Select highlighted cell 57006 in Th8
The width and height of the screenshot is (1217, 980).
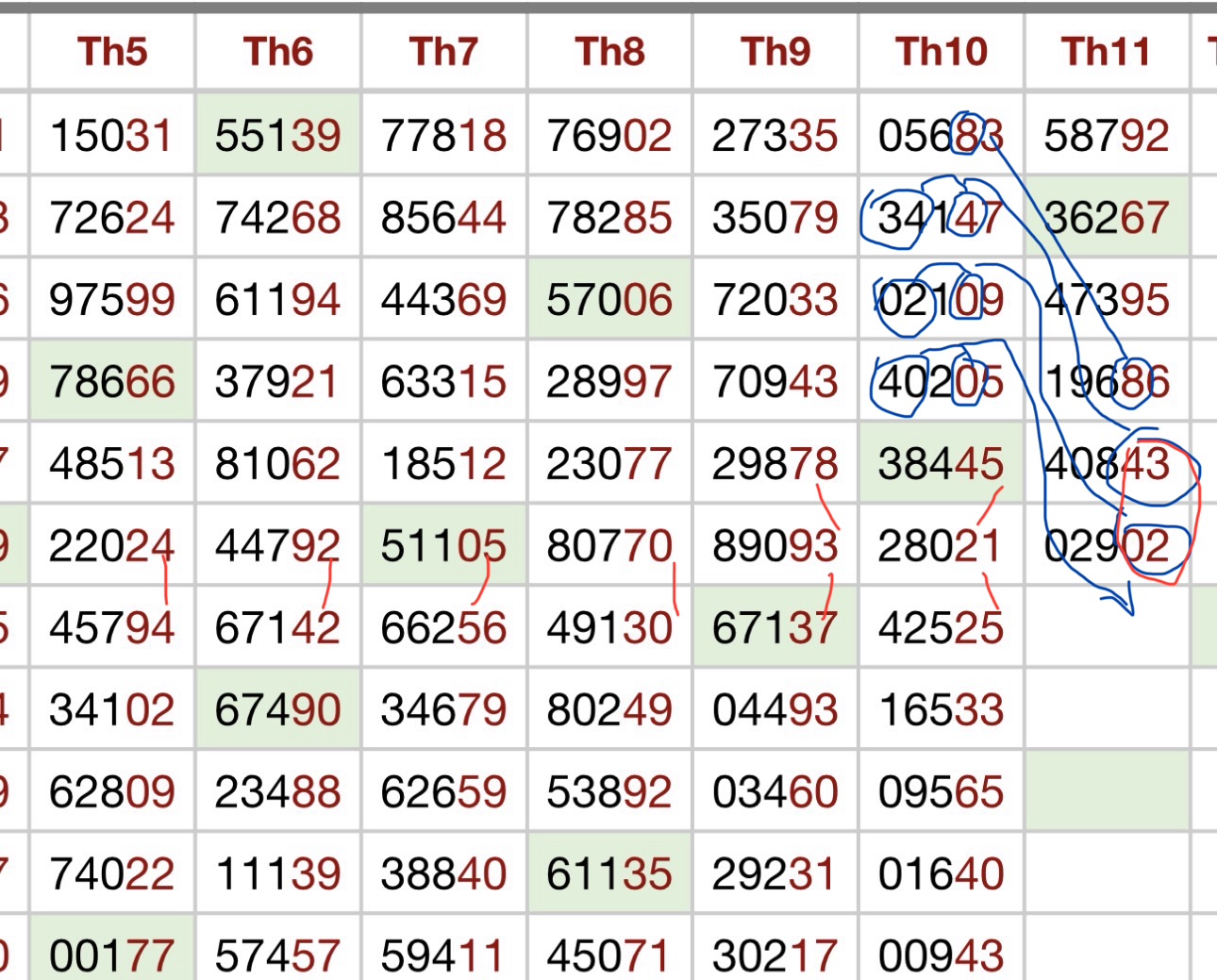(609, 300)
